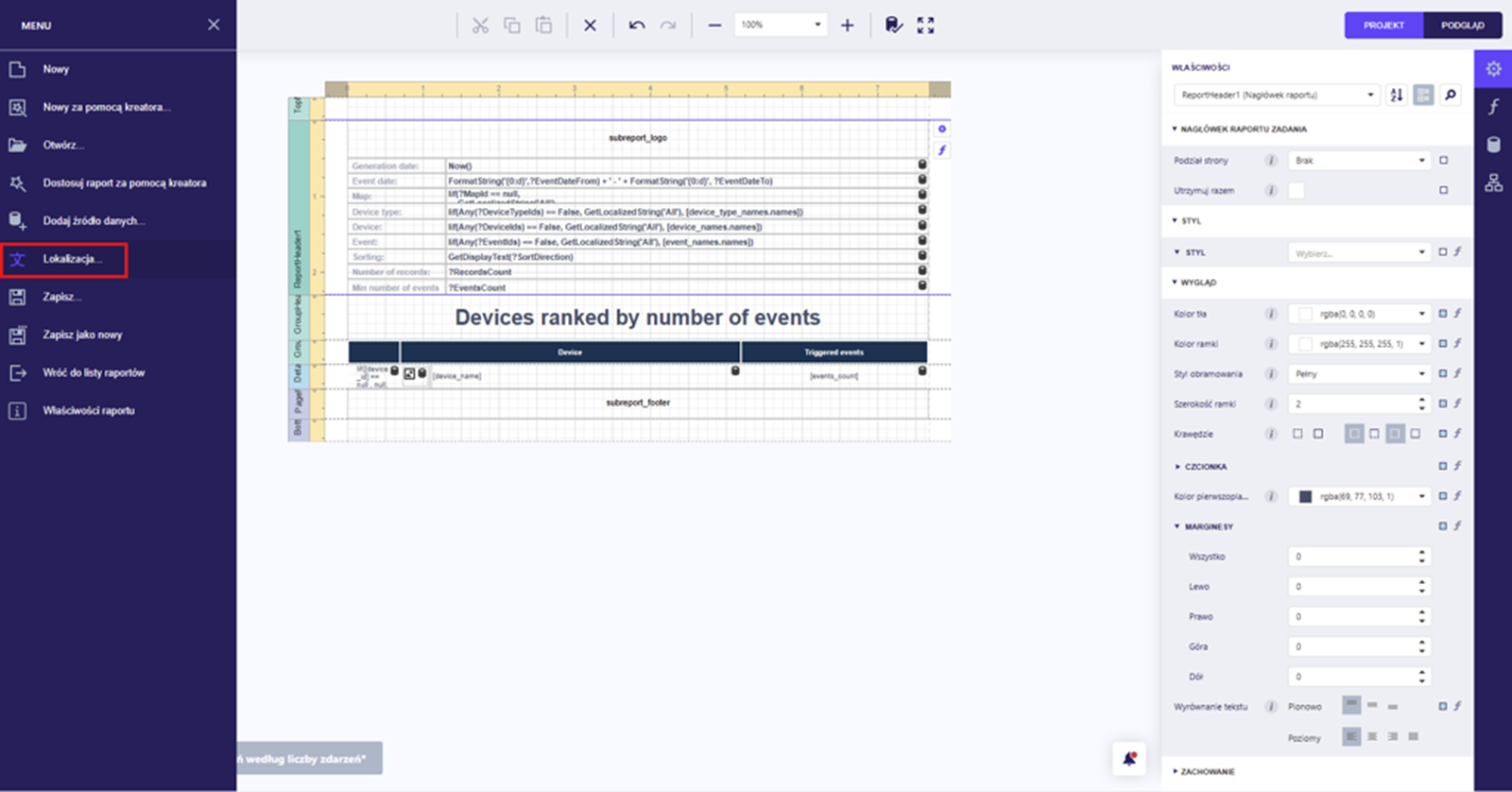Open the Field List database icon in sidebar
The width and height of the screenshot is (1512, 792).
tap(1493, 145)
